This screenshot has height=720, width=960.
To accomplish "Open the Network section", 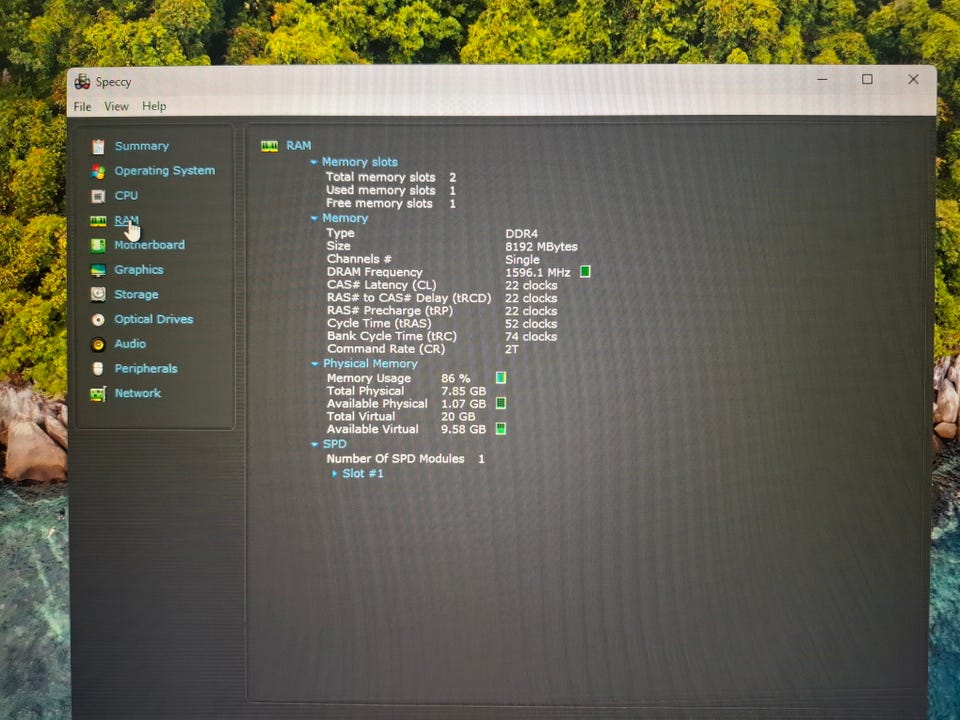I will (138, 393).
